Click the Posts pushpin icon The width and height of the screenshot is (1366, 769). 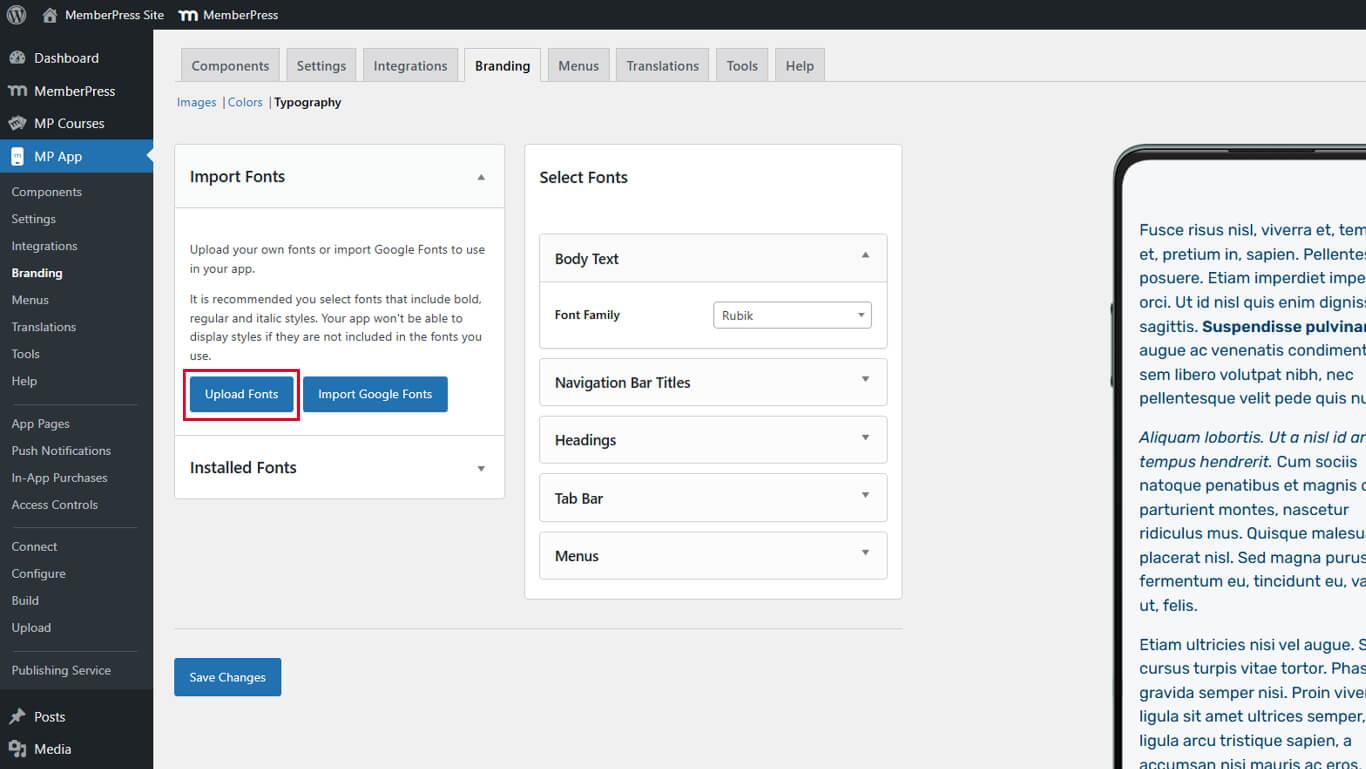[17, 716]
